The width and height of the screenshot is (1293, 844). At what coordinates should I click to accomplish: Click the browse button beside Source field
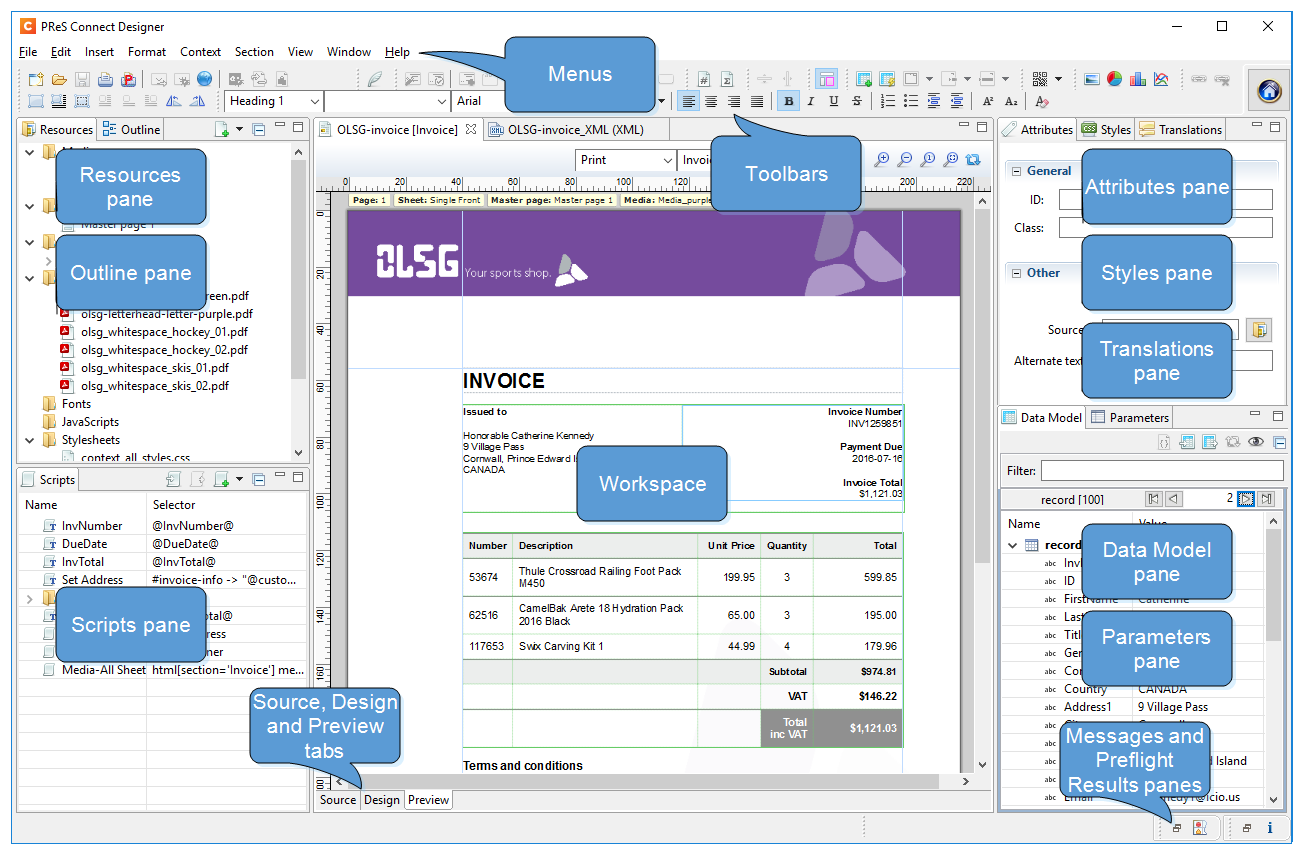[x=1260, y=329]
